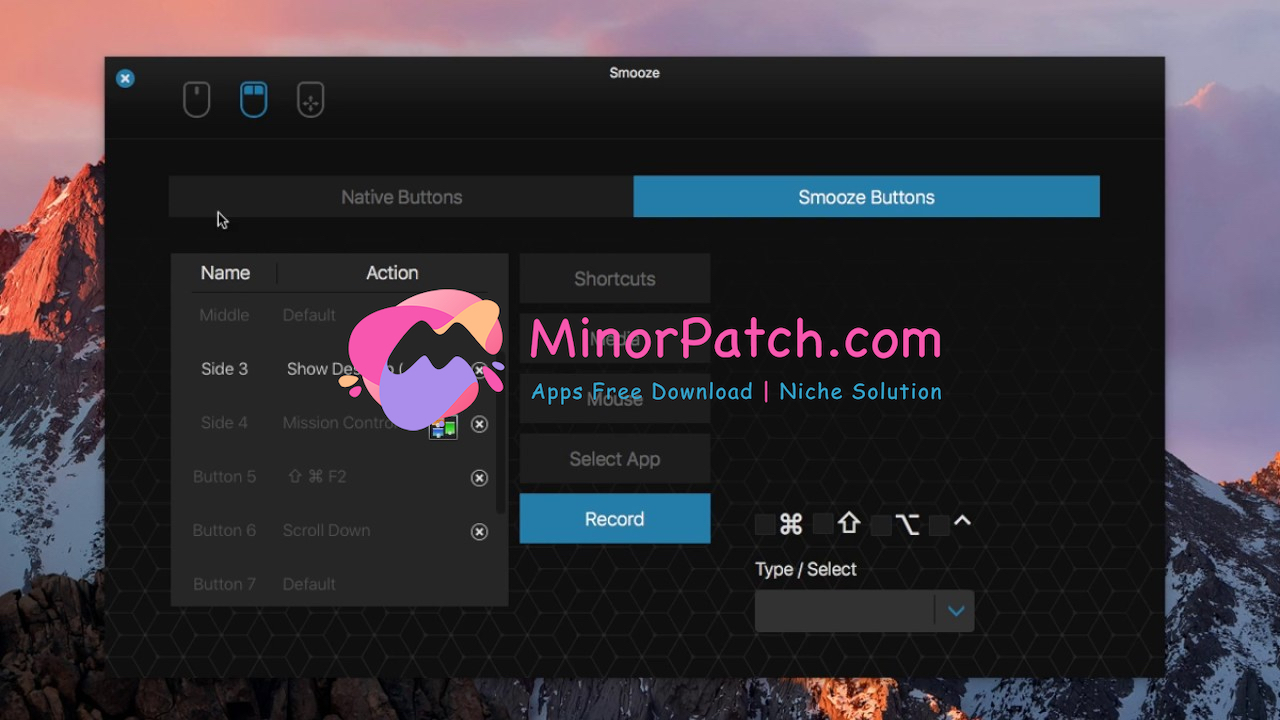Image resolution: width=1280 pixels, height=720 pixels.
Task: Click the Scroll Down action text
Action: pyautogui.click(x=326, y=531)
